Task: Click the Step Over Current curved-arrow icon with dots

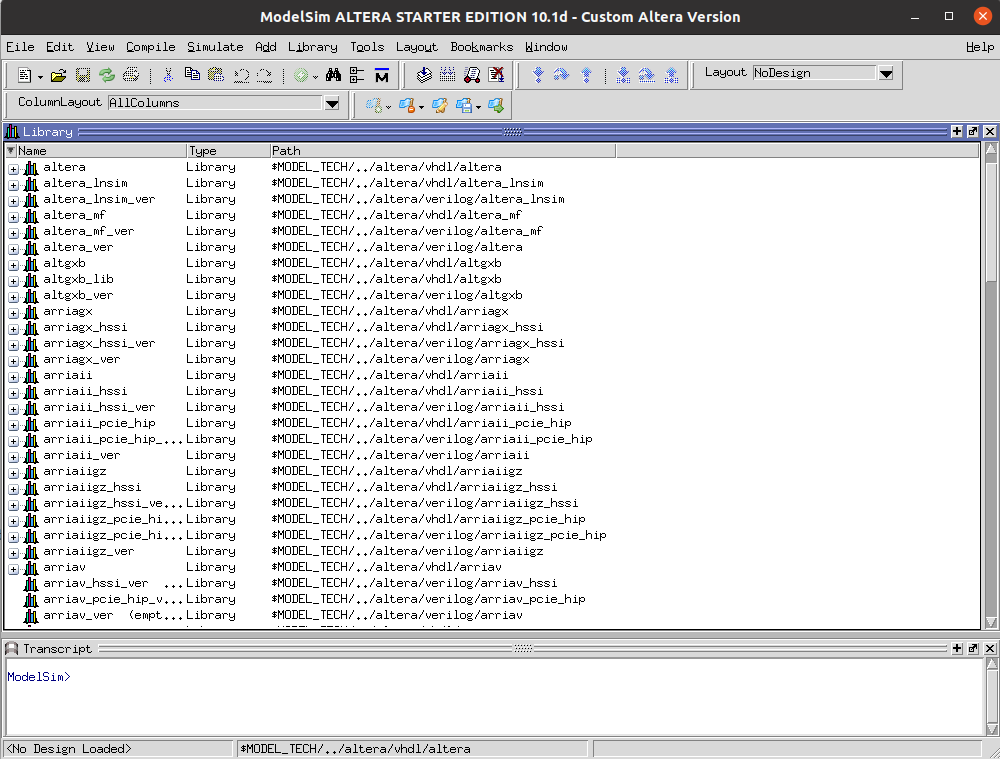Action: click(647, 75)
